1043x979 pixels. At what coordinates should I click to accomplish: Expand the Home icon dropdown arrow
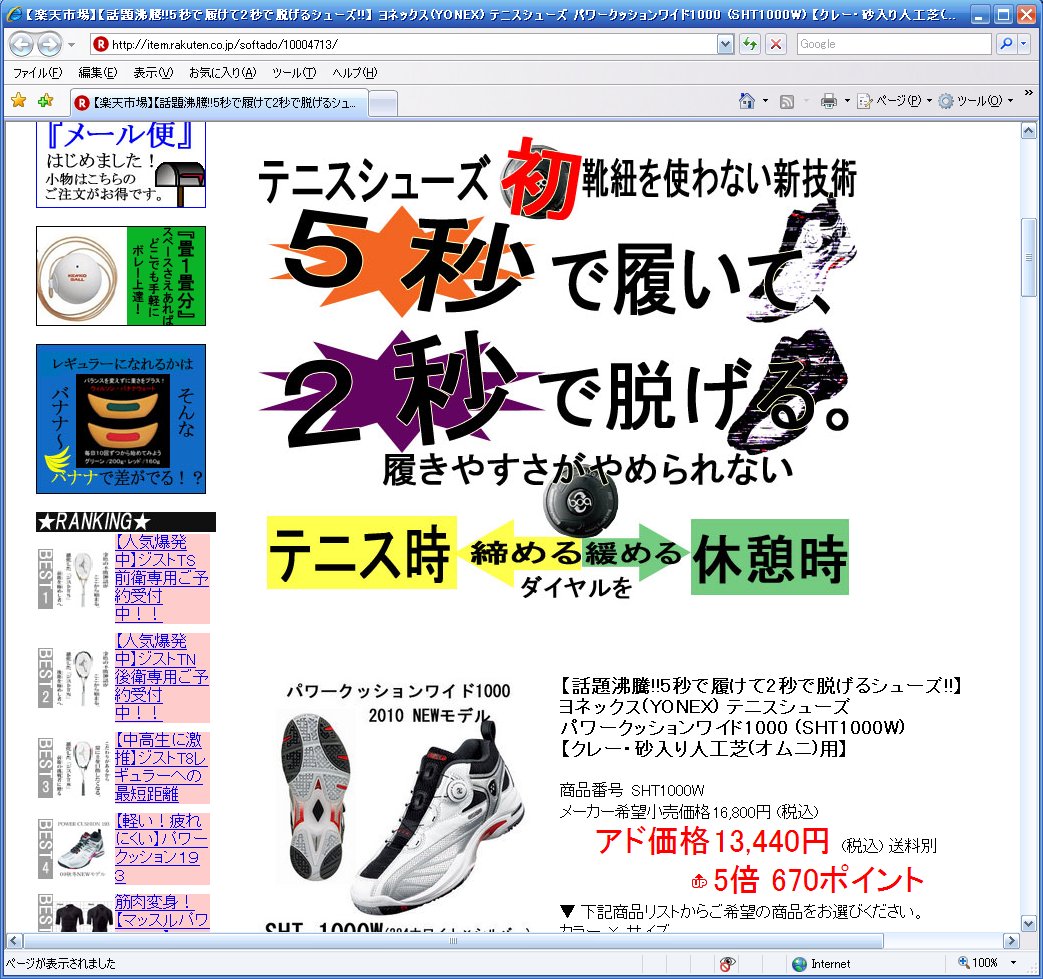click(x=765, y=101)
